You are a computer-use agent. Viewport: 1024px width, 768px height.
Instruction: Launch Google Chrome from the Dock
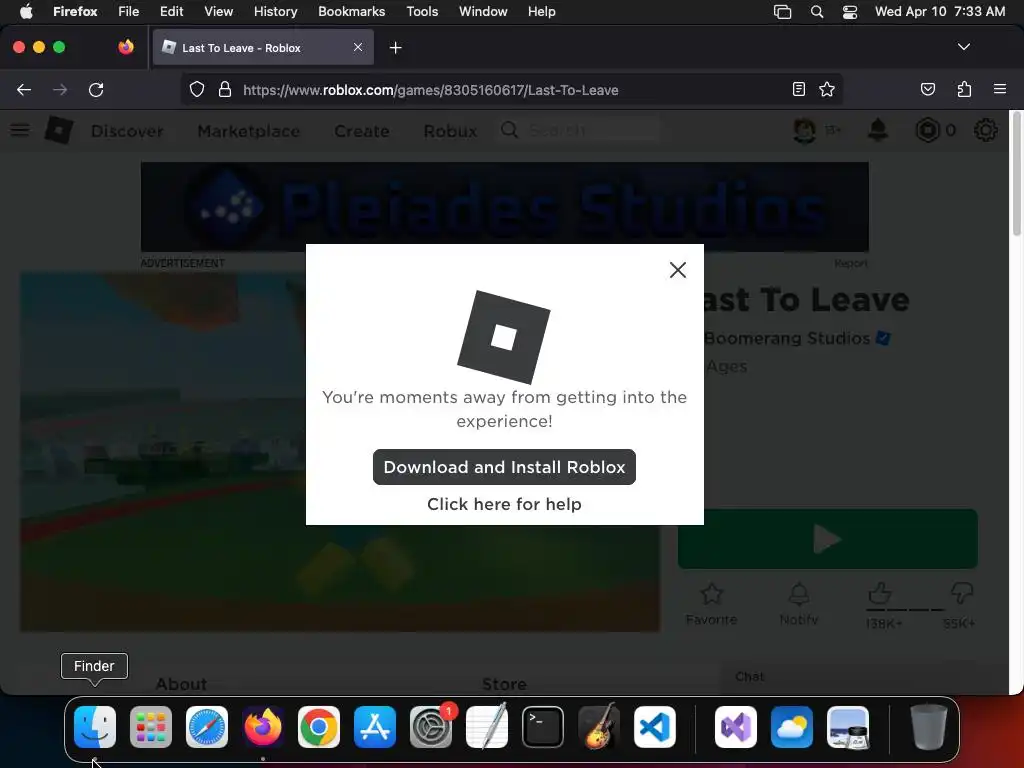[x=319, y=727]
